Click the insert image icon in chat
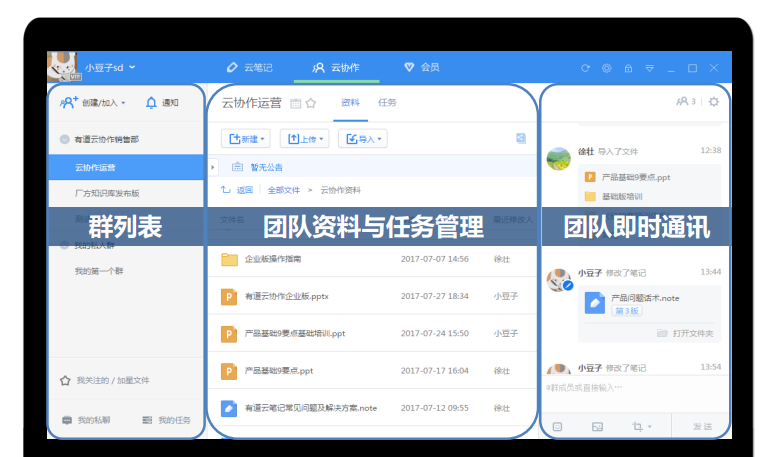This screenshot has height=457, width=773. (x=597, y=426)
